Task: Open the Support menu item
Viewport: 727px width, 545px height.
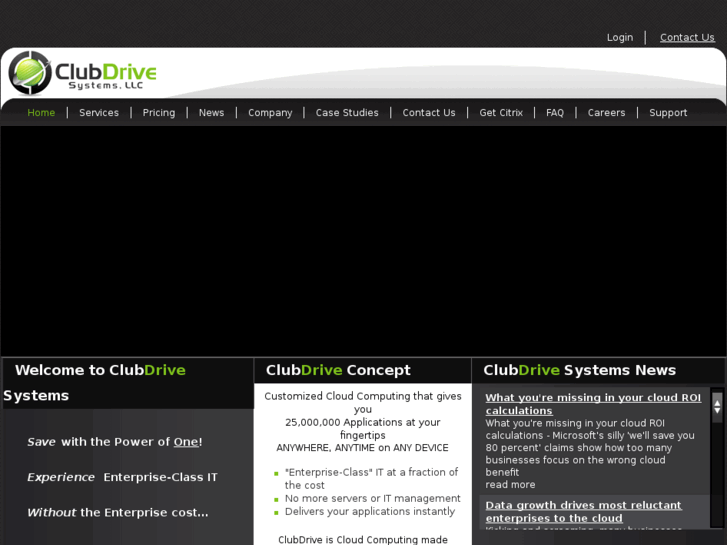Action: pyautogui.click(x=668, y=113)
